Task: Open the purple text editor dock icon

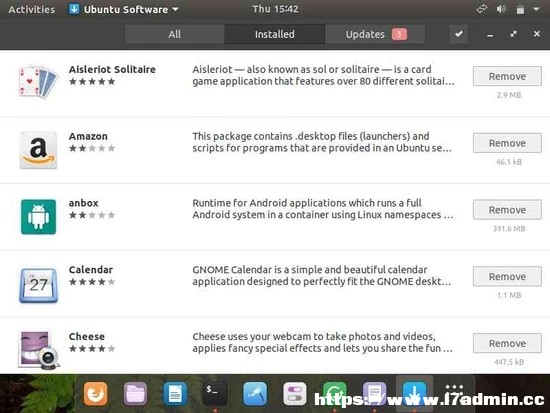Action: pyautogui.click(x=375, y=394)
